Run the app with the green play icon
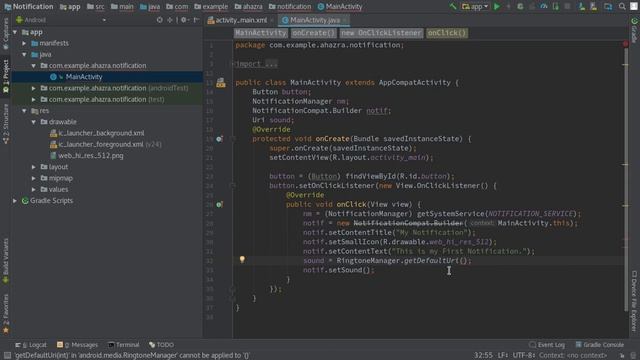This screenshot has height=360, width=640. [x=497, y=7]
